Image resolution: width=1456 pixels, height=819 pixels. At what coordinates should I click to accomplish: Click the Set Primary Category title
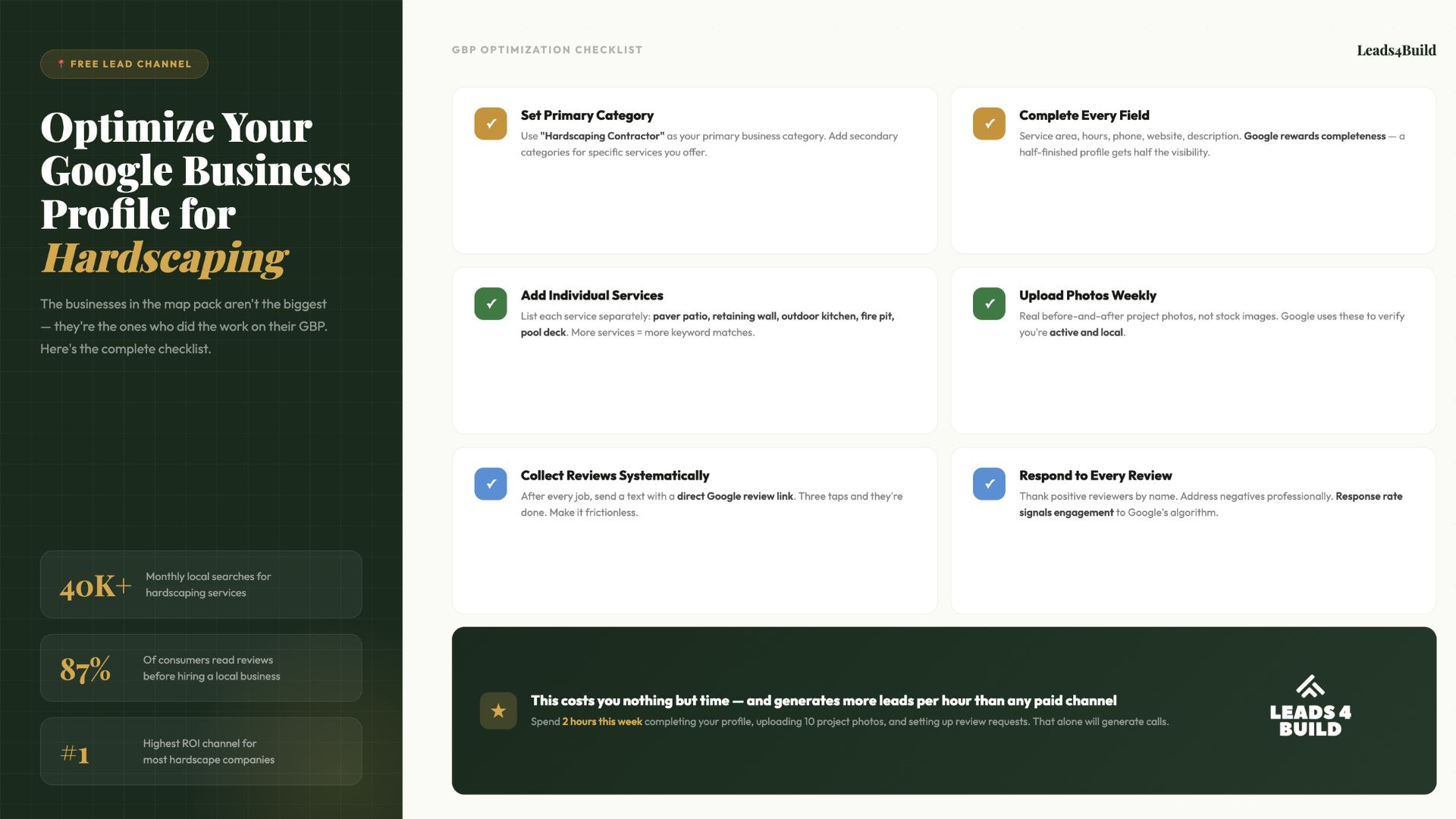pyautogui.click(x=587, y=115)
